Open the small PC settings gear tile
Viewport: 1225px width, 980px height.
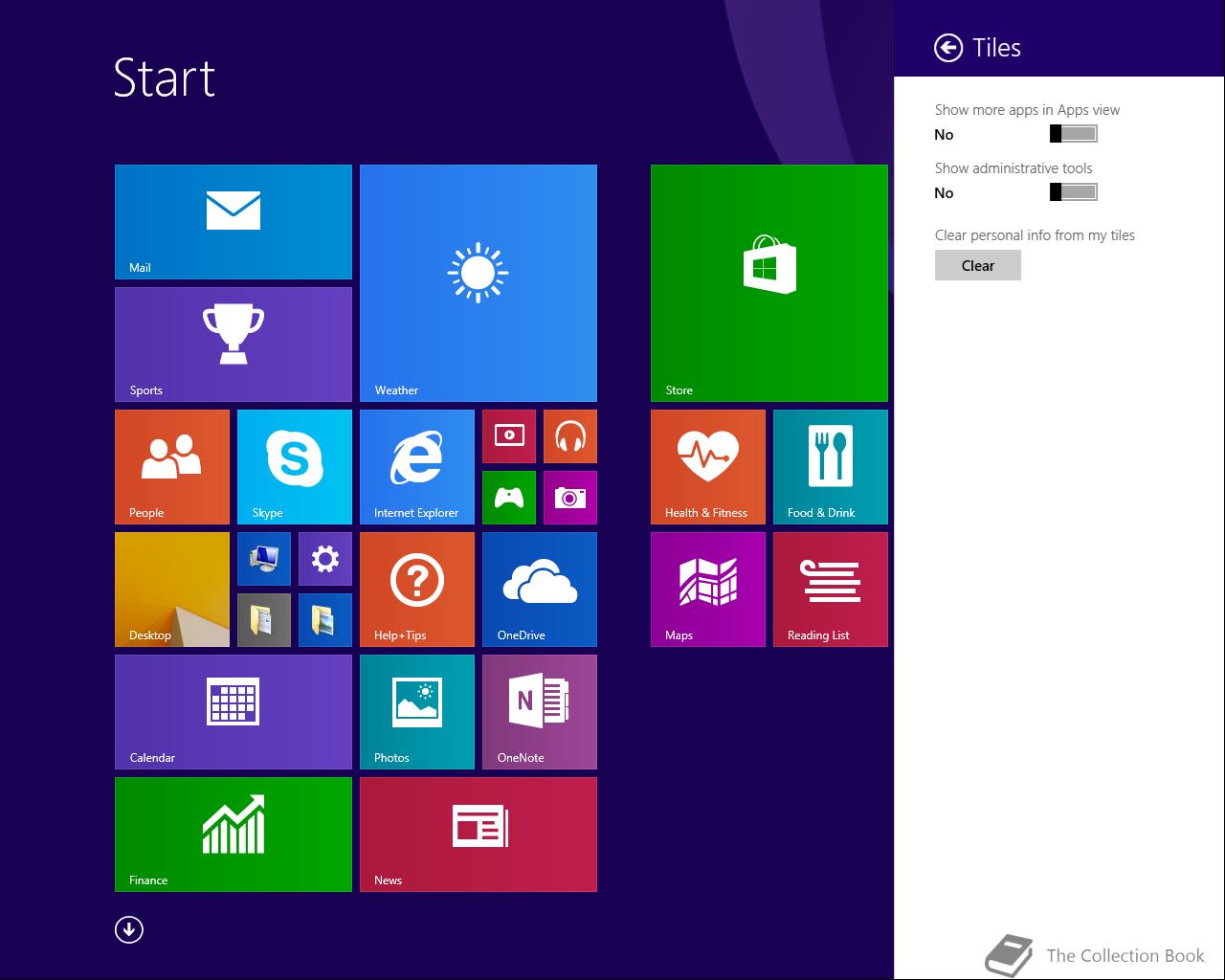[325, 559]
